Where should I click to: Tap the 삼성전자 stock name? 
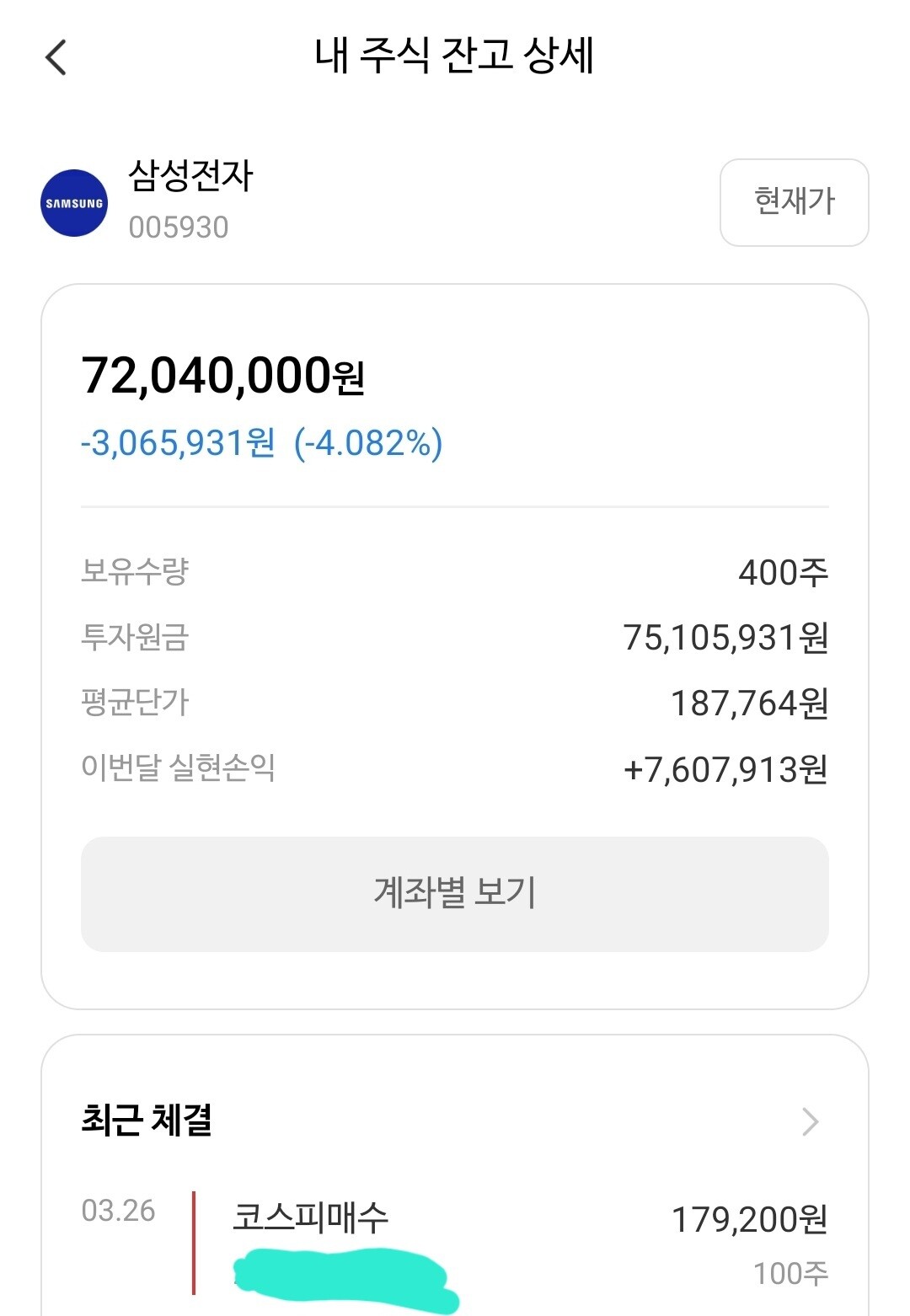coord(190,176)
